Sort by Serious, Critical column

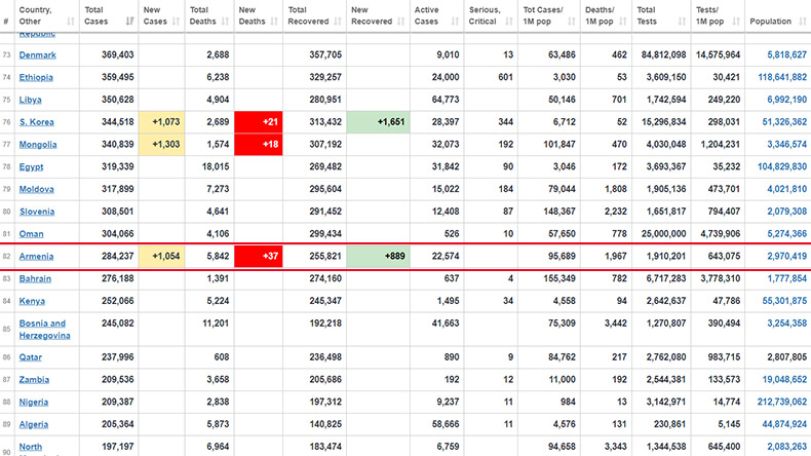point(491,16)
